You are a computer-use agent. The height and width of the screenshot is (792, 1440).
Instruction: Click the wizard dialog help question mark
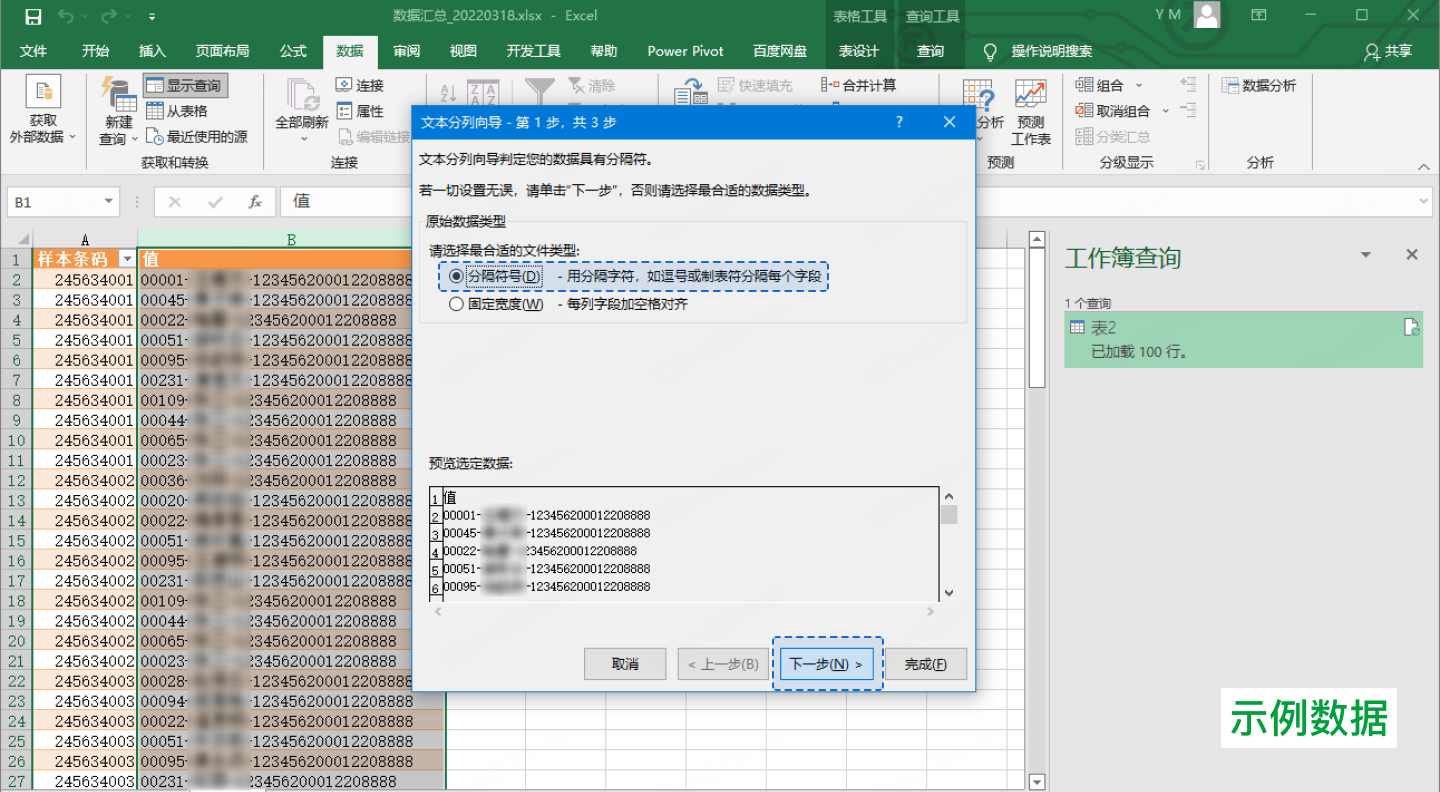[899, 122]
